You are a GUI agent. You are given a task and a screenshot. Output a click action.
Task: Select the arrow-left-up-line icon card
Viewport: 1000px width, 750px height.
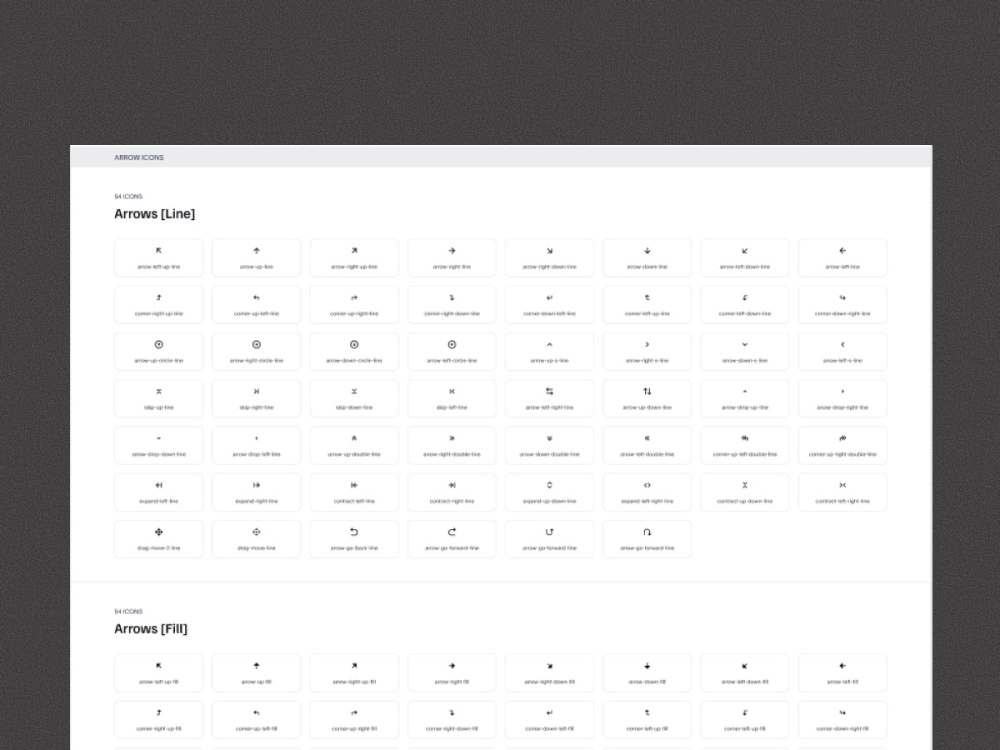tap(159, 258)
